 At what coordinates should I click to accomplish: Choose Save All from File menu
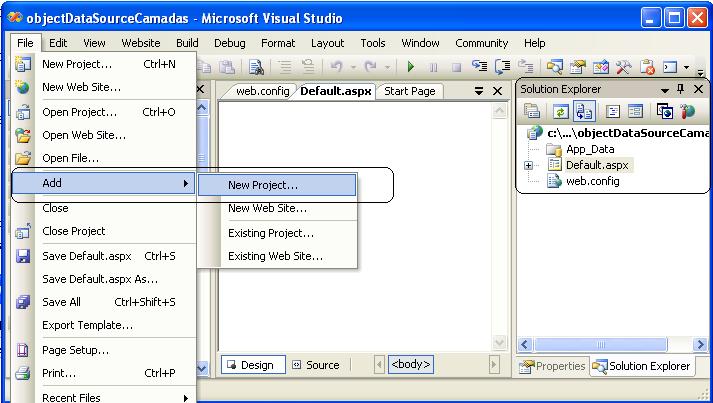point(105,302)
